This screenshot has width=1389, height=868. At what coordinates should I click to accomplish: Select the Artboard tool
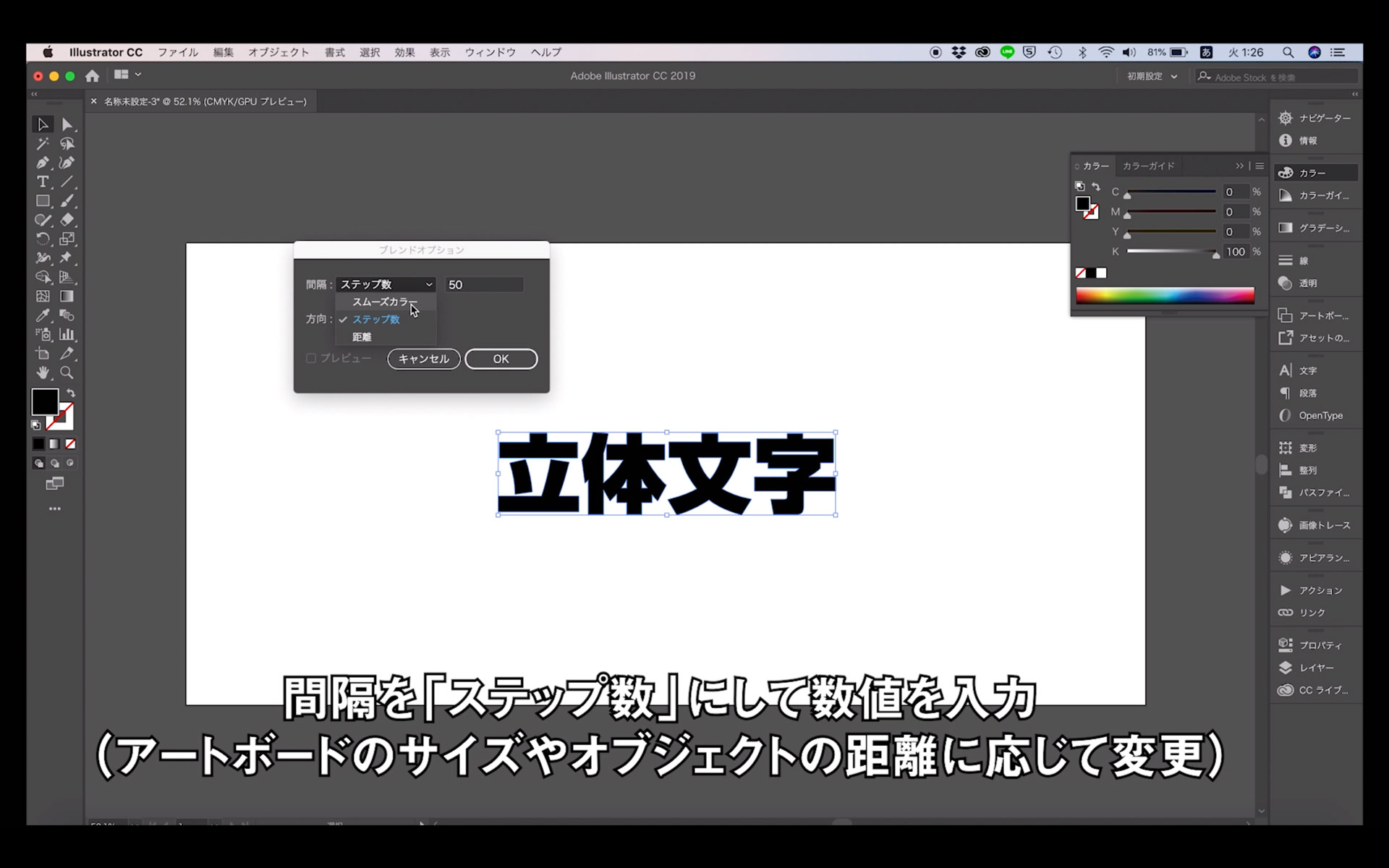point(43,354)
